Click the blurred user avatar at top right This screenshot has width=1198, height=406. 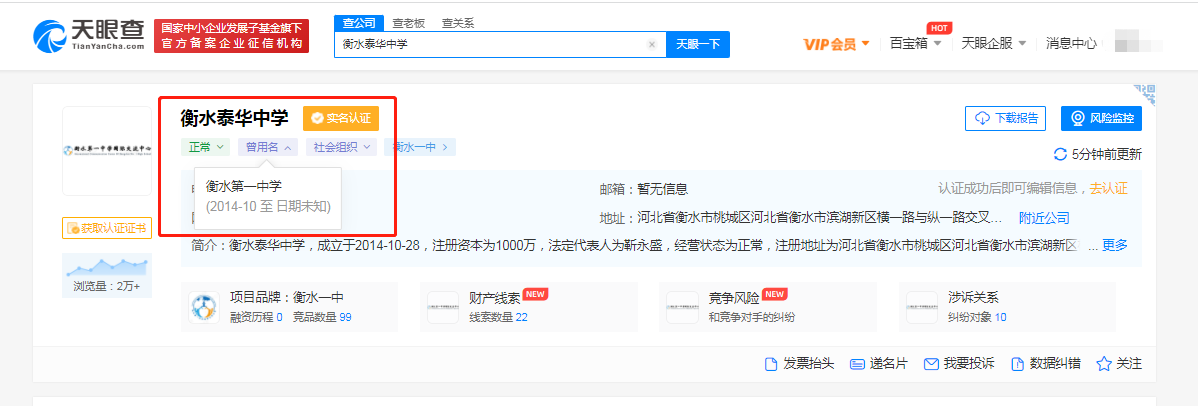coord(1138,43)
